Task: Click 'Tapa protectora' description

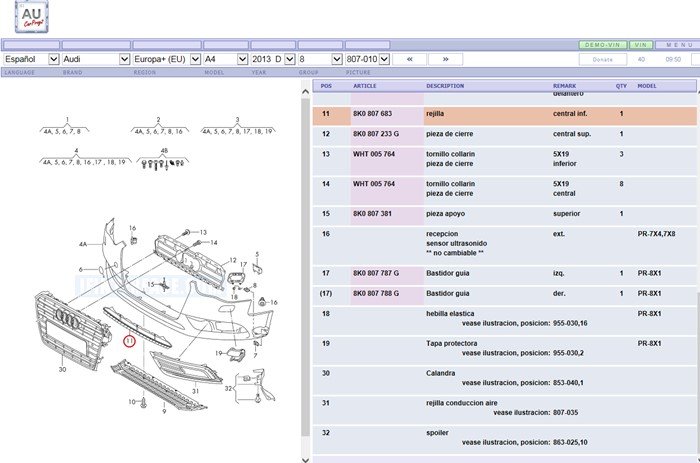Action: (x=451, y=344)
